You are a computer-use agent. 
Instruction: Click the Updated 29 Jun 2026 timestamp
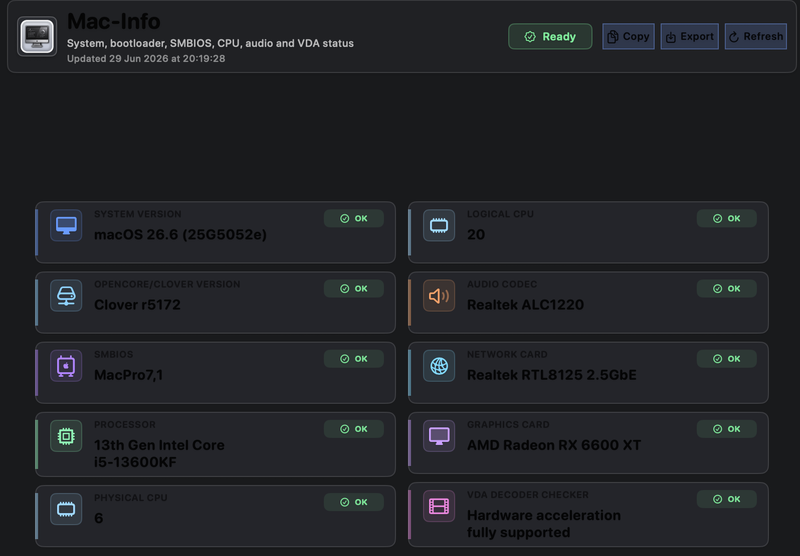point(146,59)
